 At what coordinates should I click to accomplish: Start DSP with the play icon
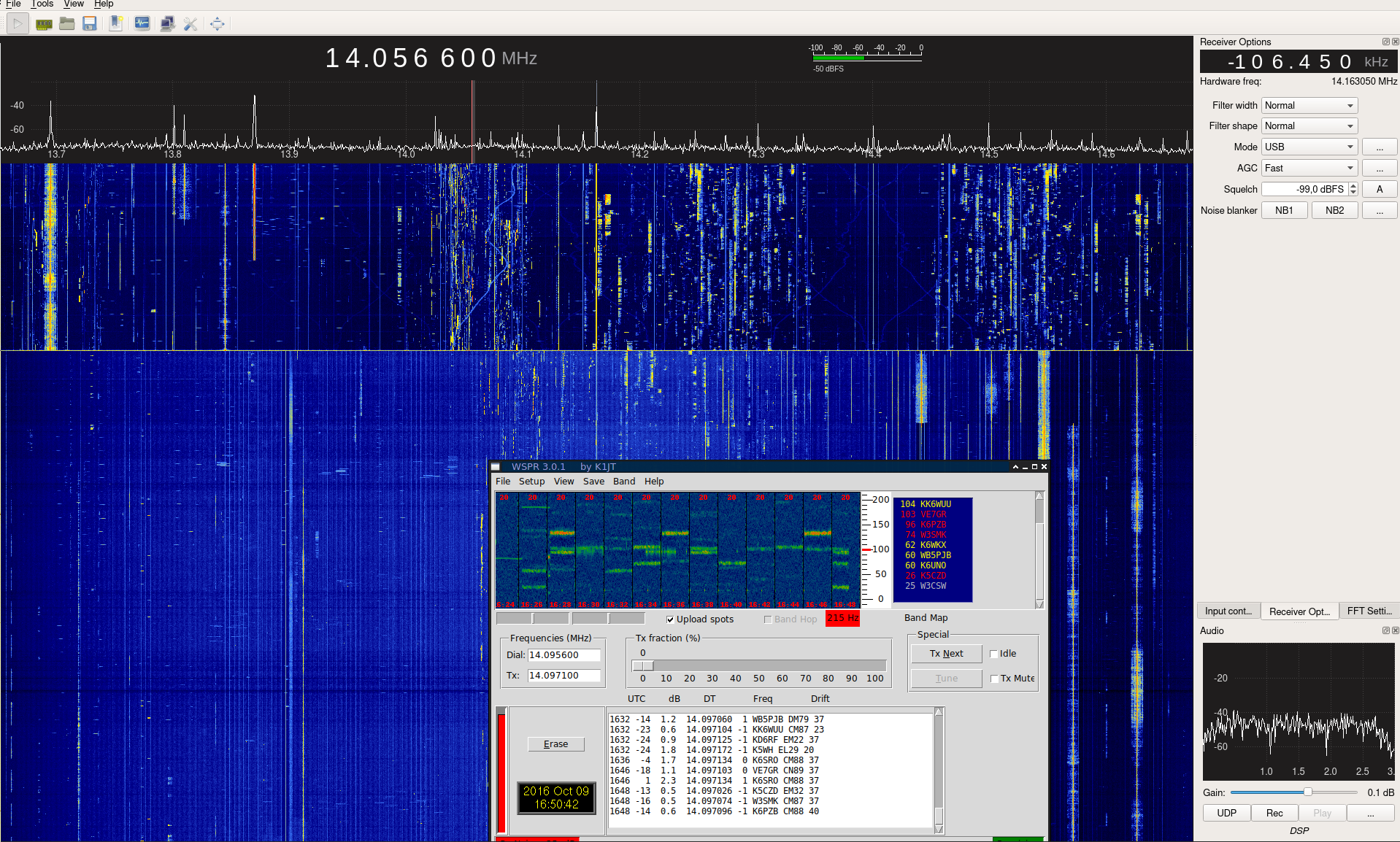(18, 24)
